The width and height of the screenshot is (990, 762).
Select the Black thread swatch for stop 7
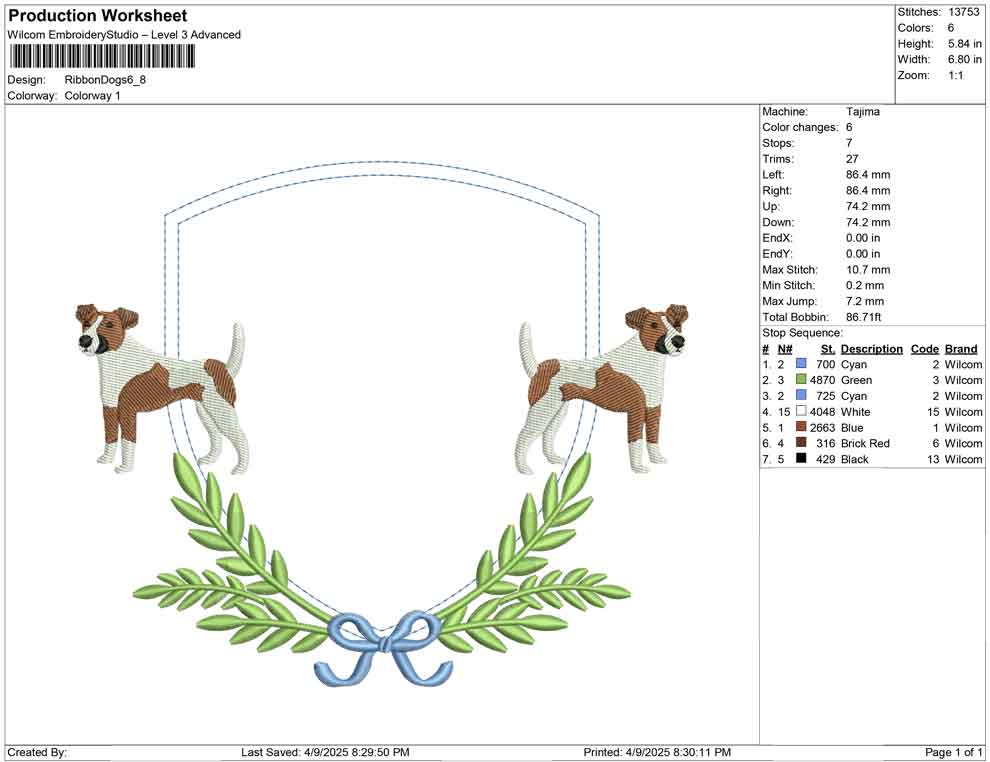[799, 459]
